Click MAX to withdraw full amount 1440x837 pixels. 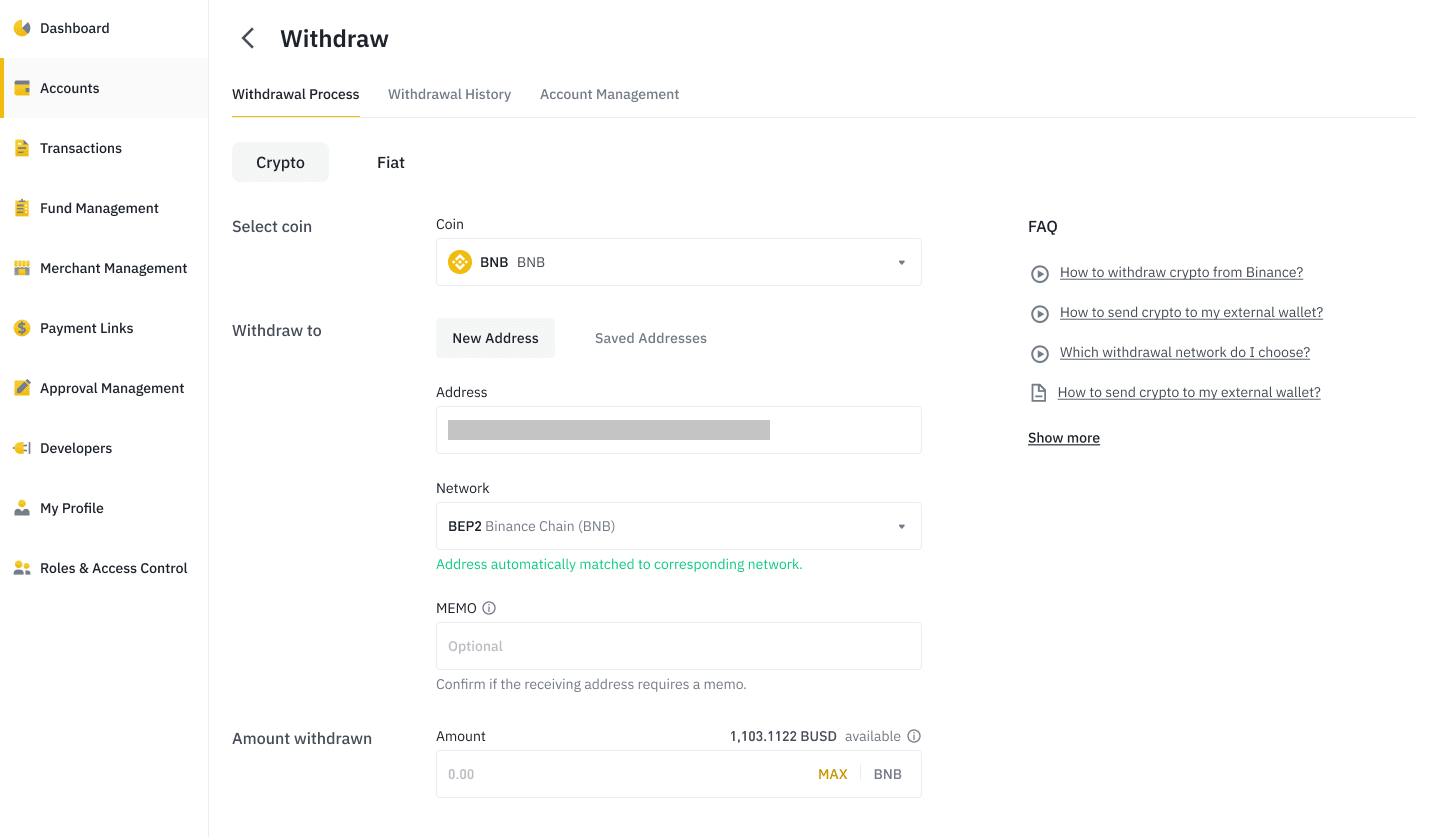pyautogui.click(x=832, y=774)
